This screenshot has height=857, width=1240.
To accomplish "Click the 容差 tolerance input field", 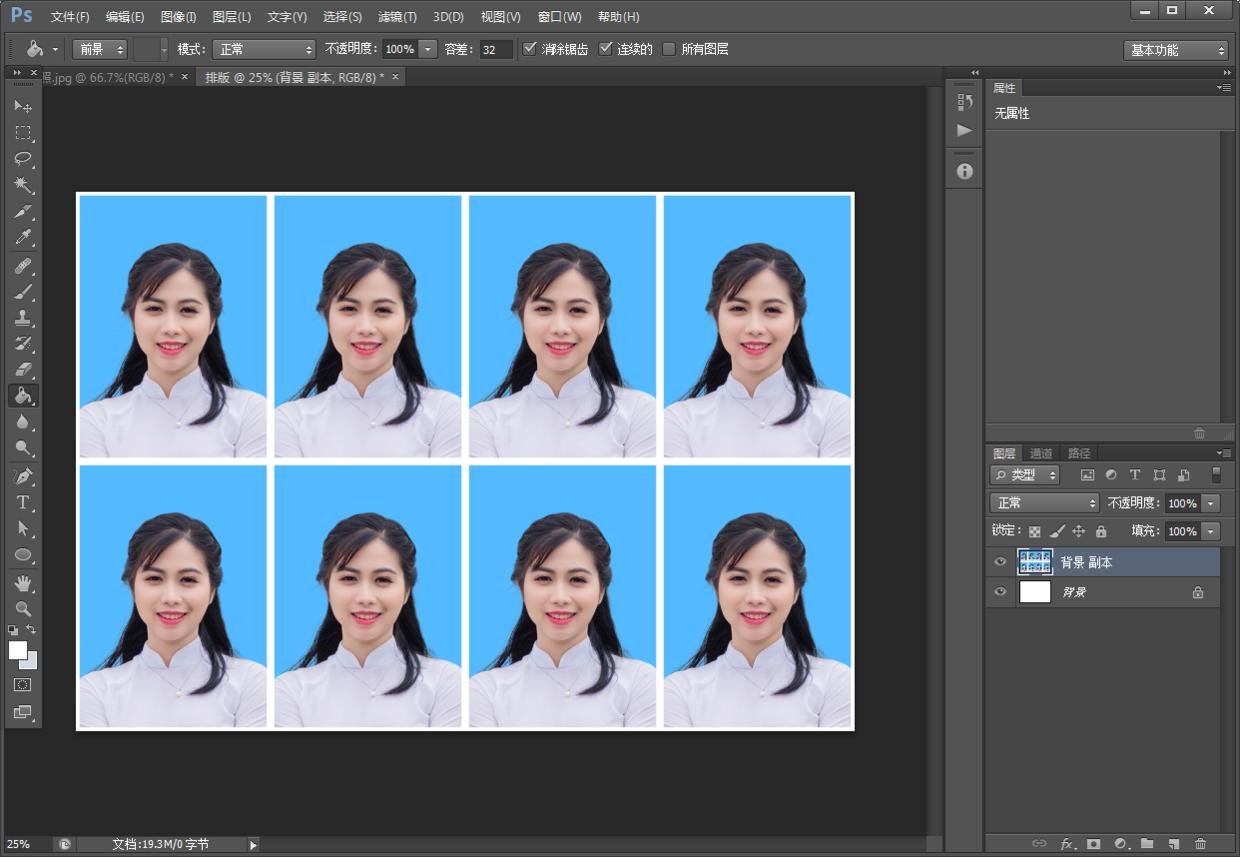I will point(495,49).
